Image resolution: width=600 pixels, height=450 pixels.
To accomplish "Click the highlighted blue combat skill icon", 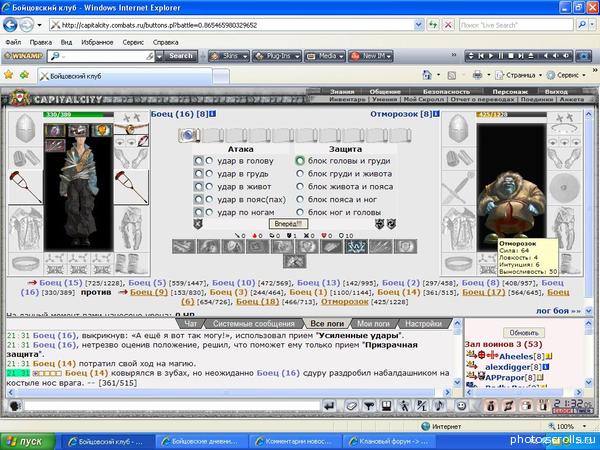I will click(x=355, y=246).
